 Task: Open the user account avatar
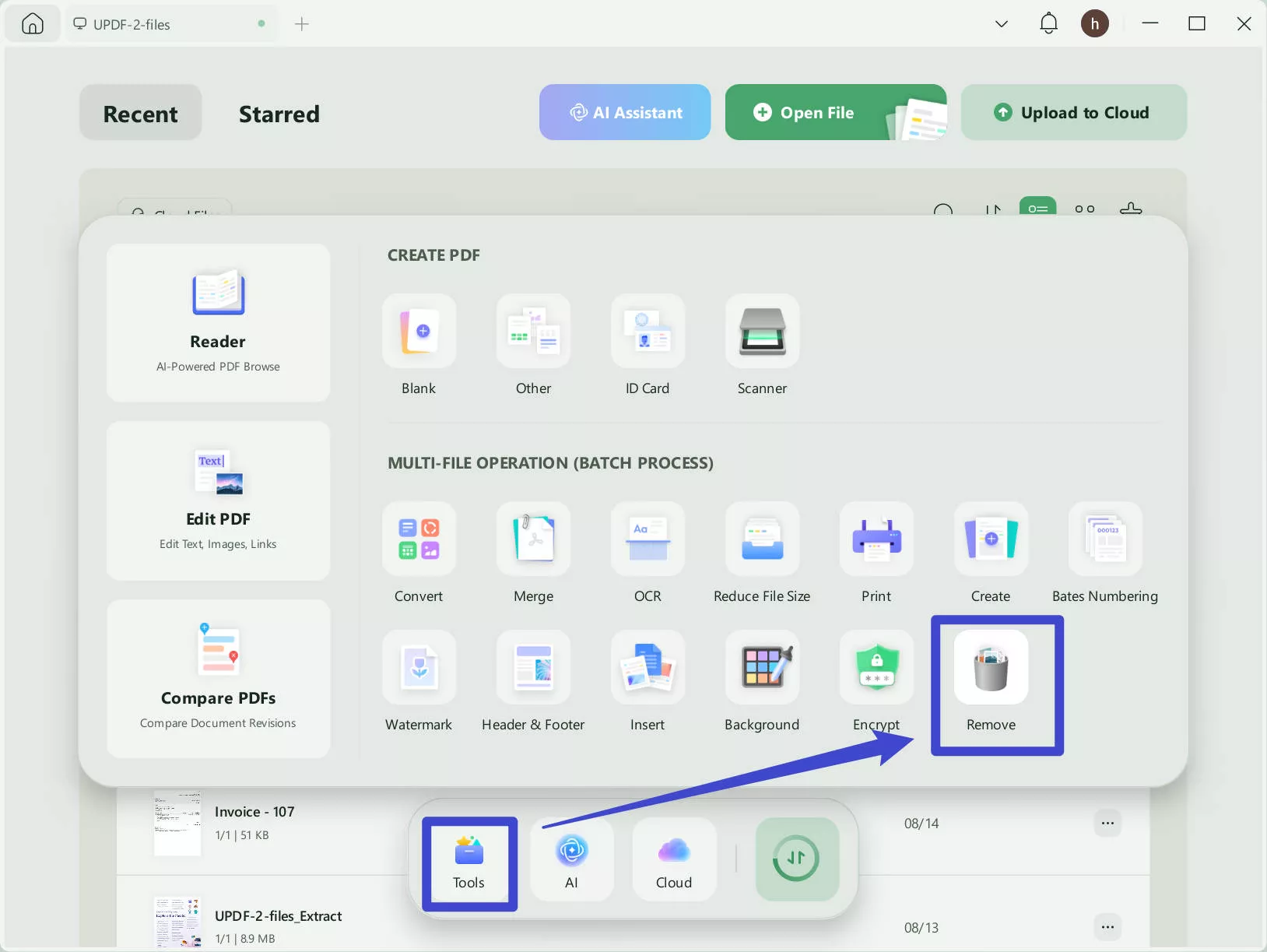1095,23
